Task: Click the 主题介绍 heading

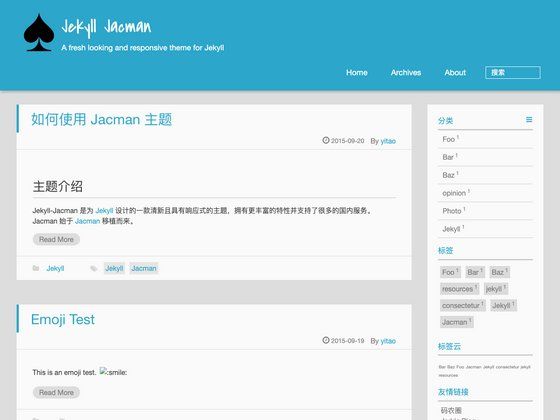Action: [x=58, y=186]
